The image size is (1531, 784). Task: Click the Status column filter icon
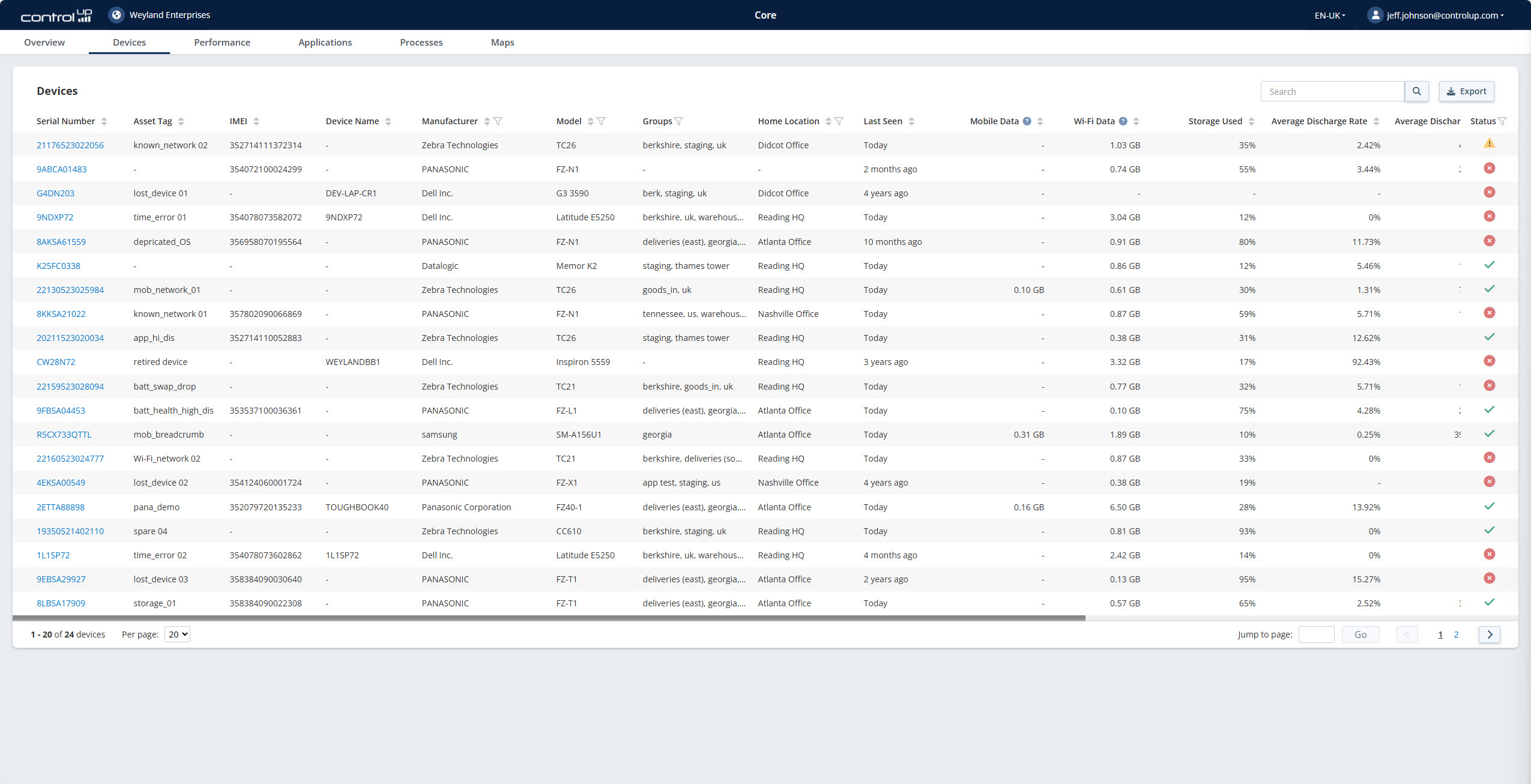pyautogui.click(x=1502, y=121)
